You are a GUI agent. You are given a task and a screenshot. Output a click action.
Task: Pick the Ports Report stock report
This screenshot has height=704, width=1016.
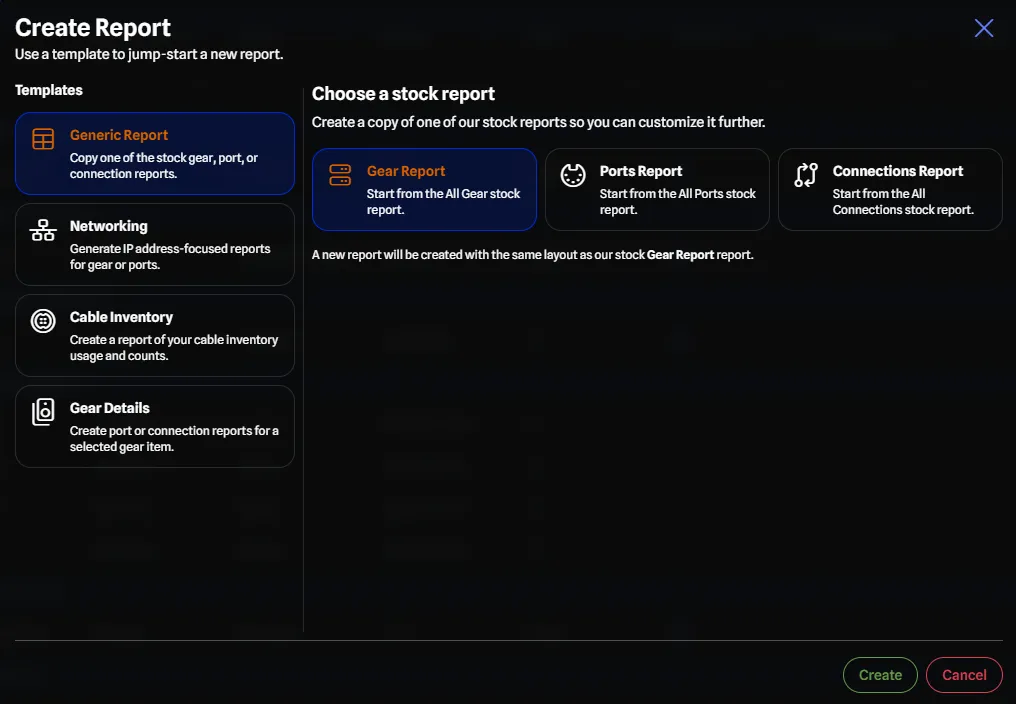click(657, 189)
